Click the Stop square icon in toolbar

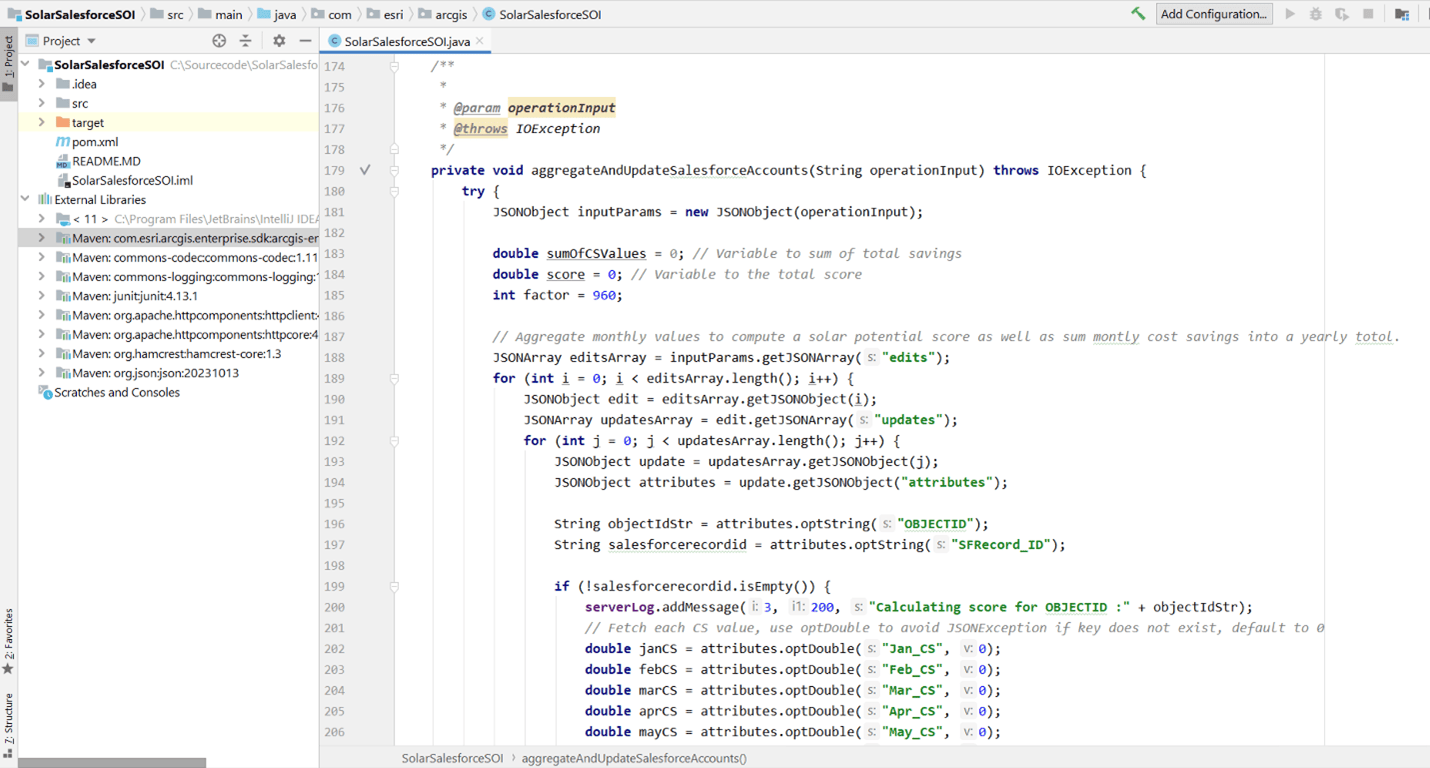[x=1368, y=14]
